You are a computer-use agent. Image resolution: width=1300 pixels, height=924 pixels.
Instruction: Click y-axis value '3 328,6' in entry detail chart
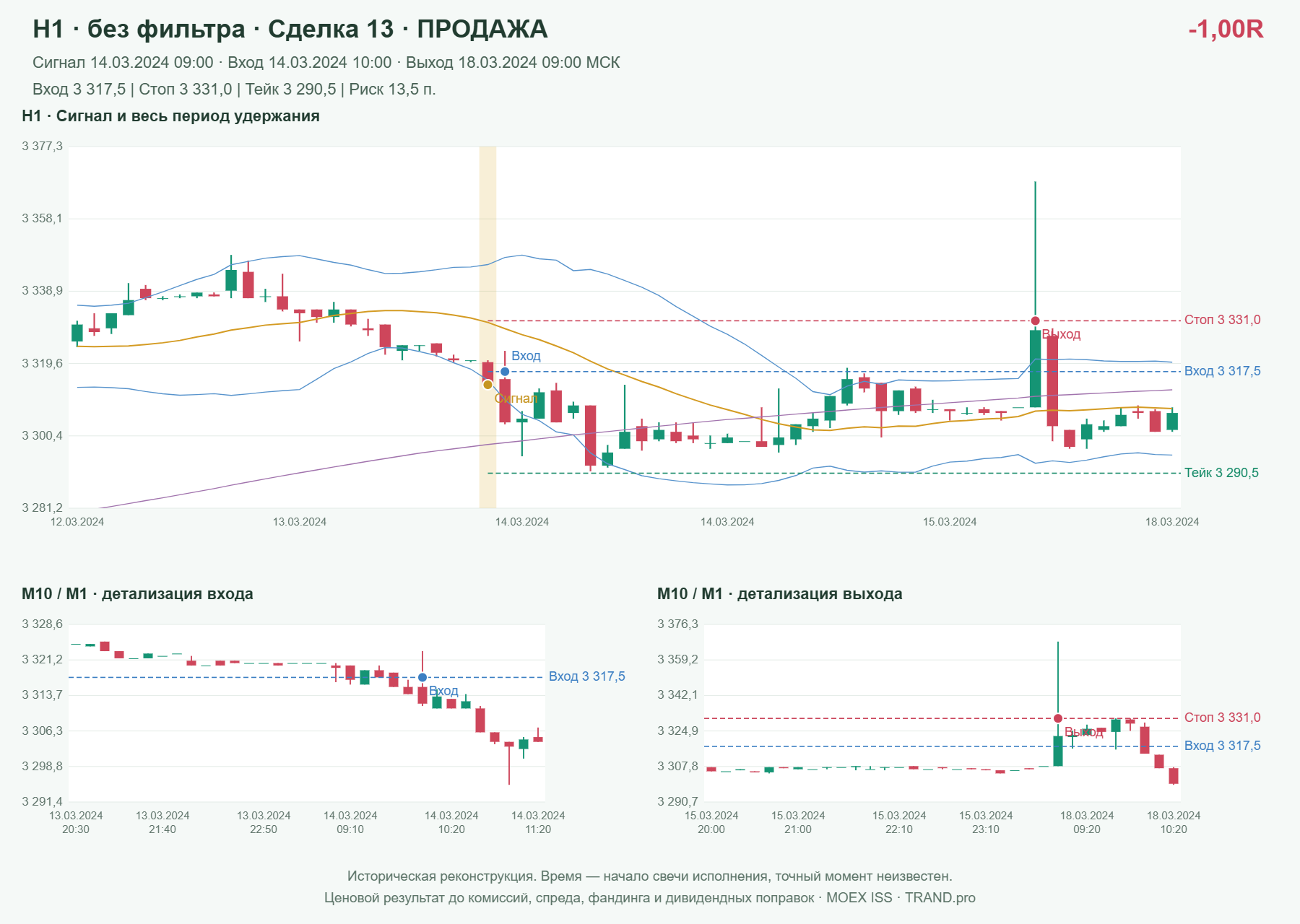click(42, 624)
